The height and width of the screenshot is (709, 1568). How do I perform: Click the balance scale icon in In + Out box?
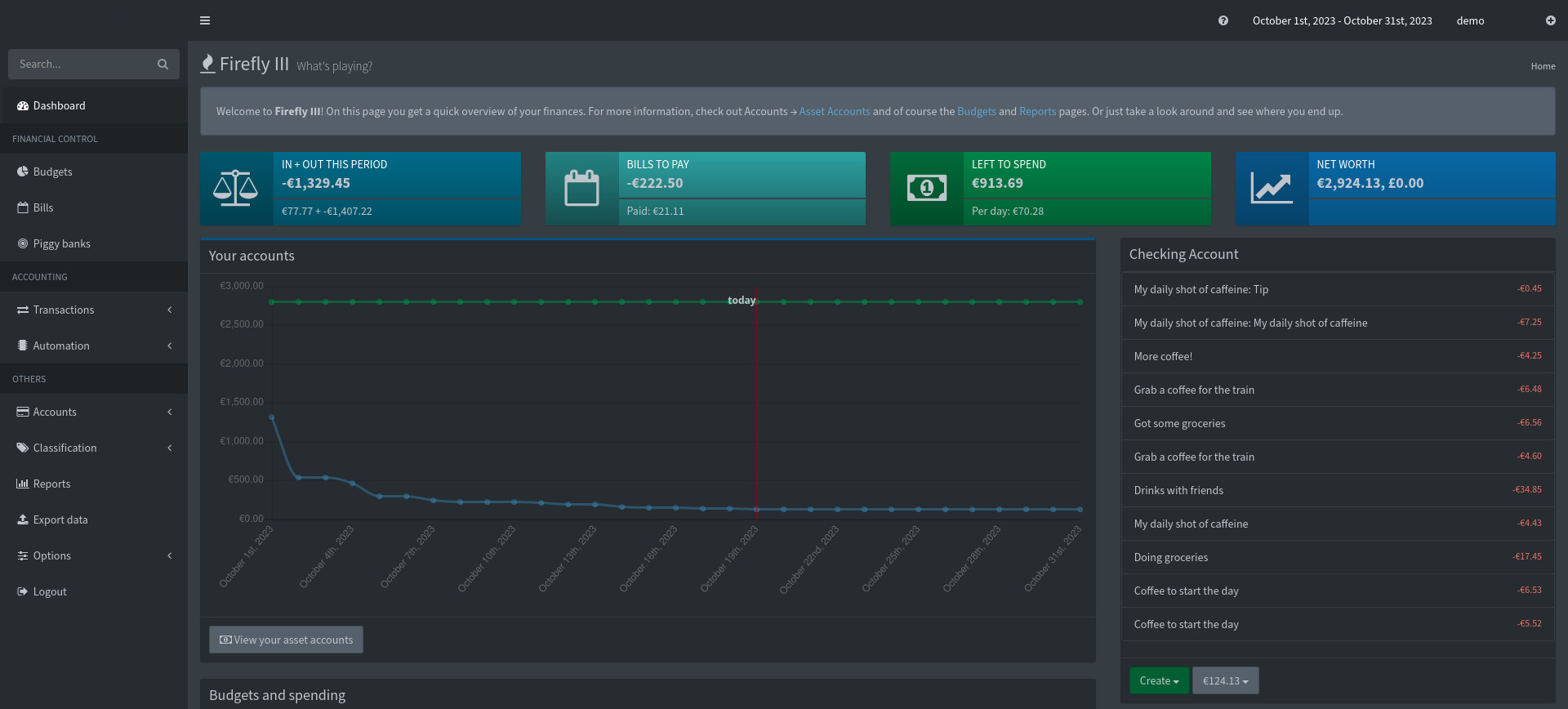[236, 188]
